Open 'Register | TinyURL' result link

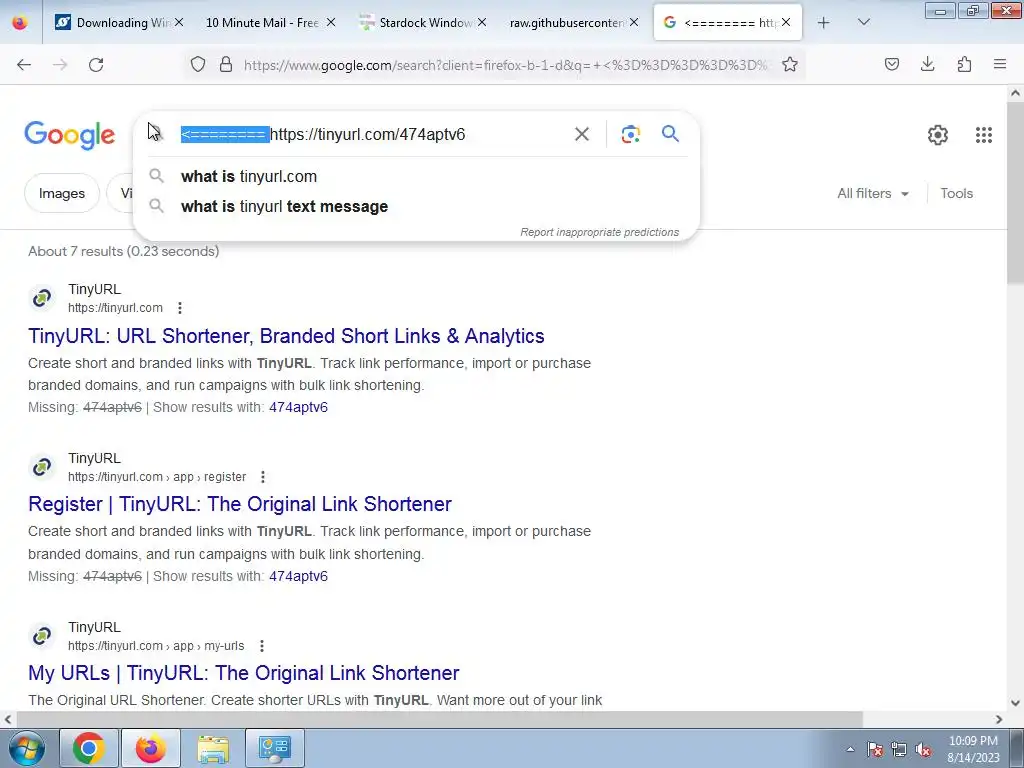(240, 504)
